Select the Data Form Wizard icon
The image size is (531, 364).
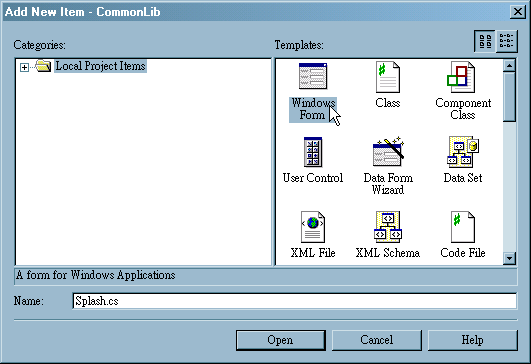(x=388, y=151)
